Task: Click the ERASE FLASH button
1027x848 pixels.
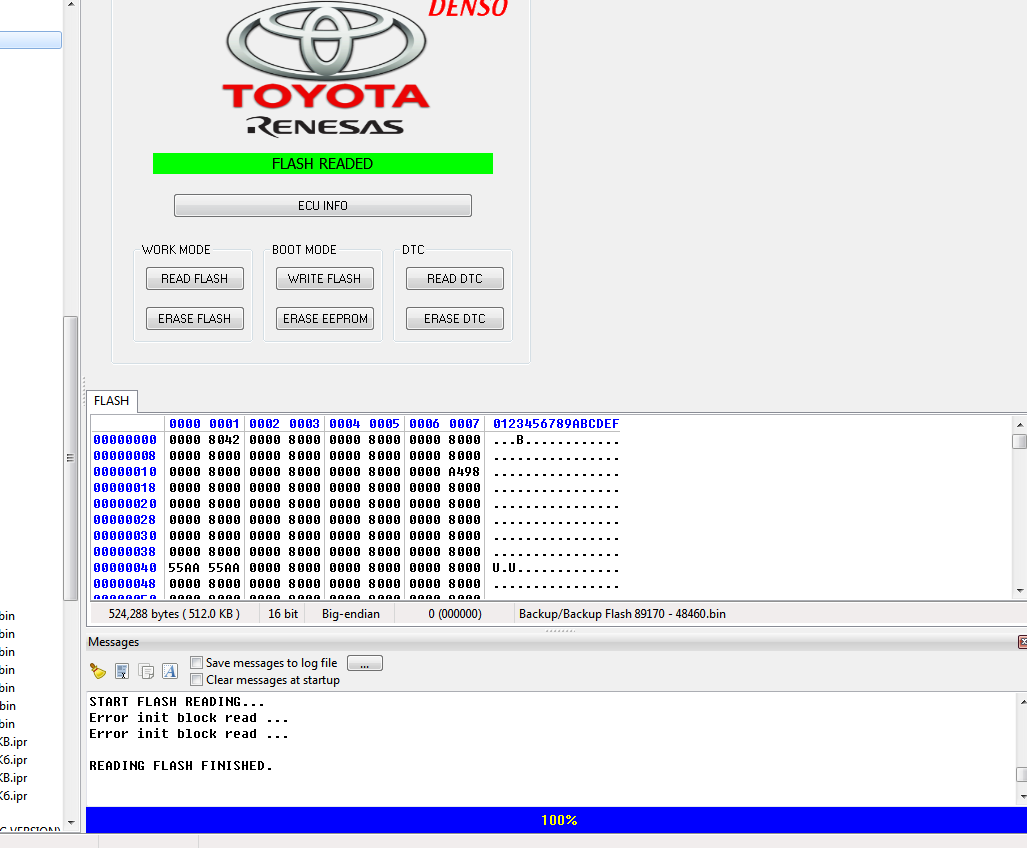Action: click(194, 319)
